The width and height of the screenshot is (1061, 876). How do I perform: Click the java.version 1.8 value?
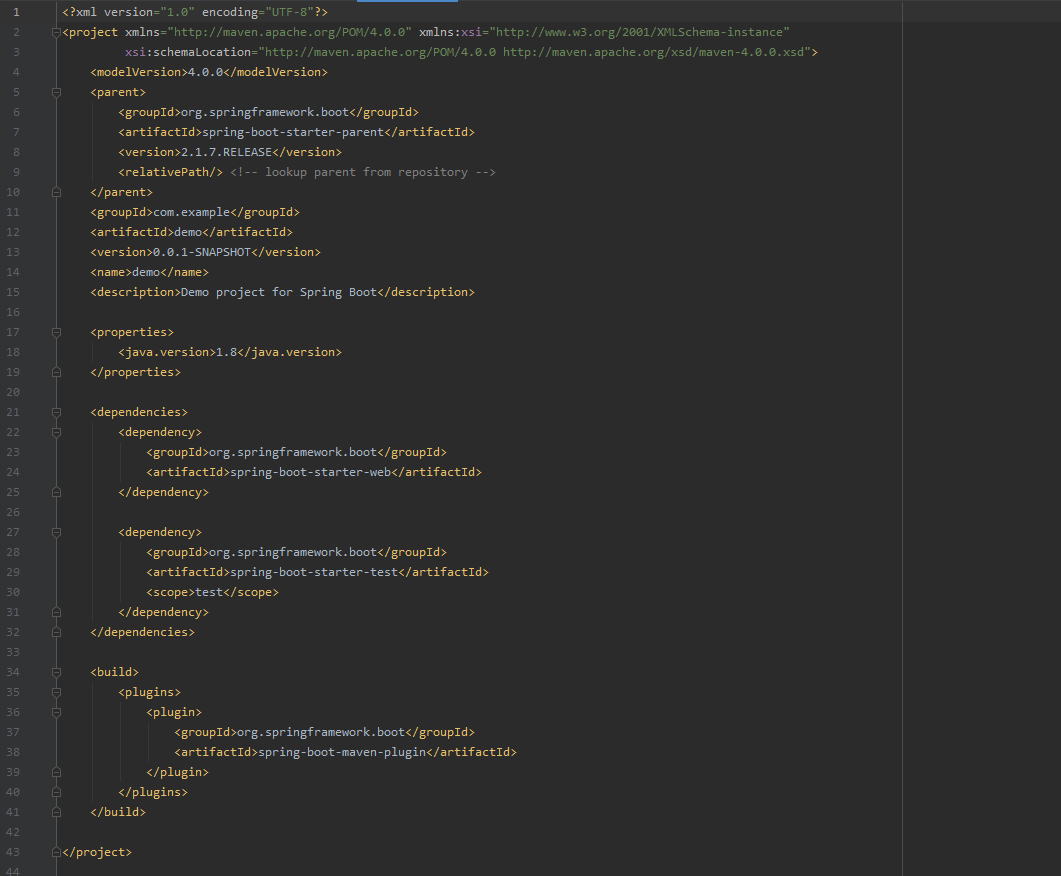click(x=226, y=352)
